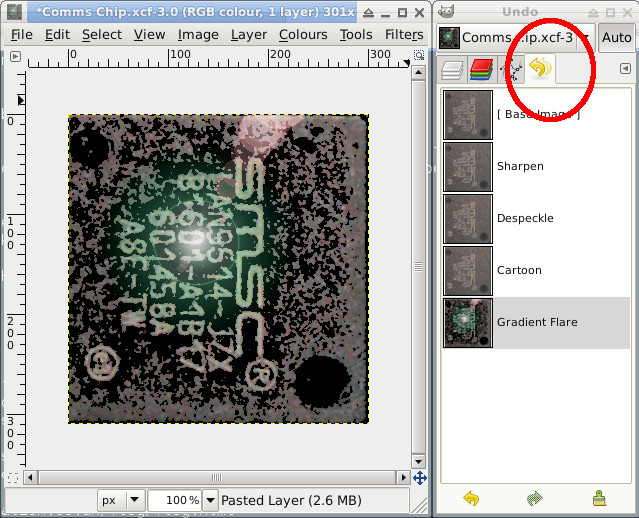
Task: Switch to the Channels tab icon
Action: point(481,69)
